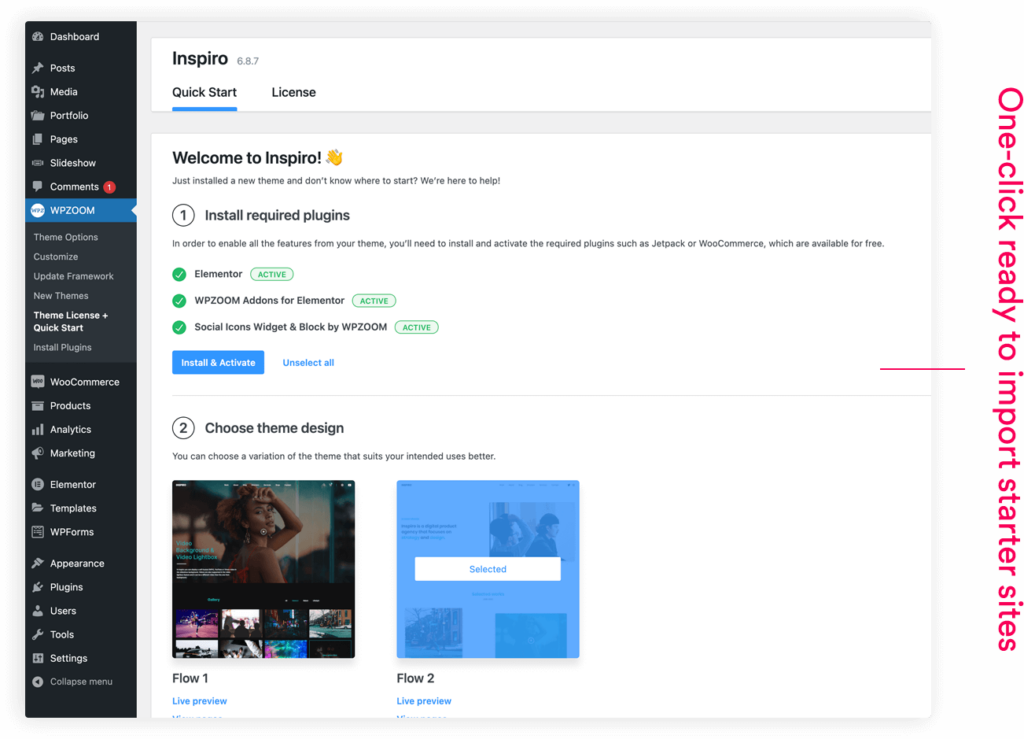
Task: Click the 'Choose theme design' heading
Action: [274, 428]
